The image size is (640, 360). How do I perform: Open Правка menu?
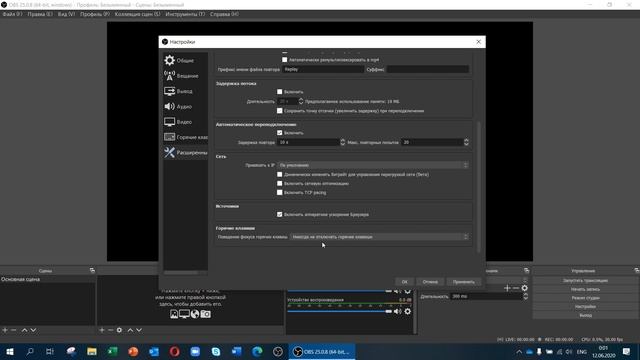(40, 14)
